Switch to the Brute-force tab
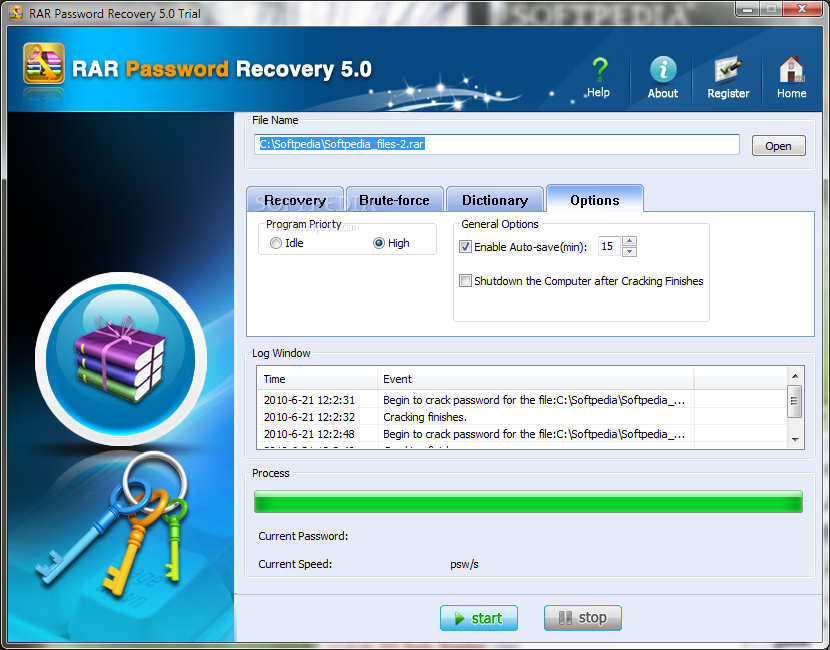Screen dimensions: 830x650 coord(394,200)
